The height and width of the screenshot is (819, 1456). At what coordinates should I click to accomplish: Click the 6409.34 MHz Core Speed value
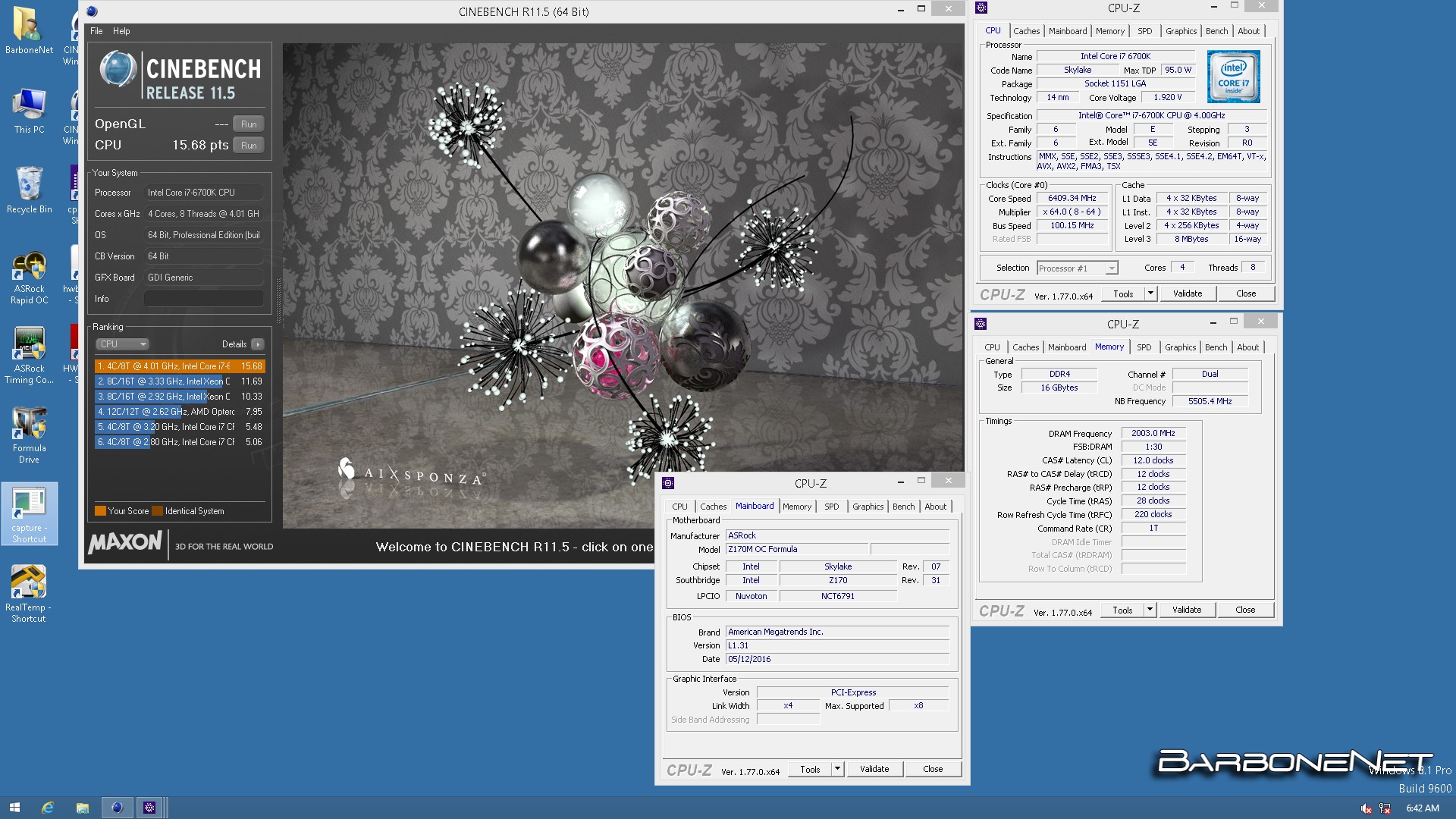click(1072, 199)
